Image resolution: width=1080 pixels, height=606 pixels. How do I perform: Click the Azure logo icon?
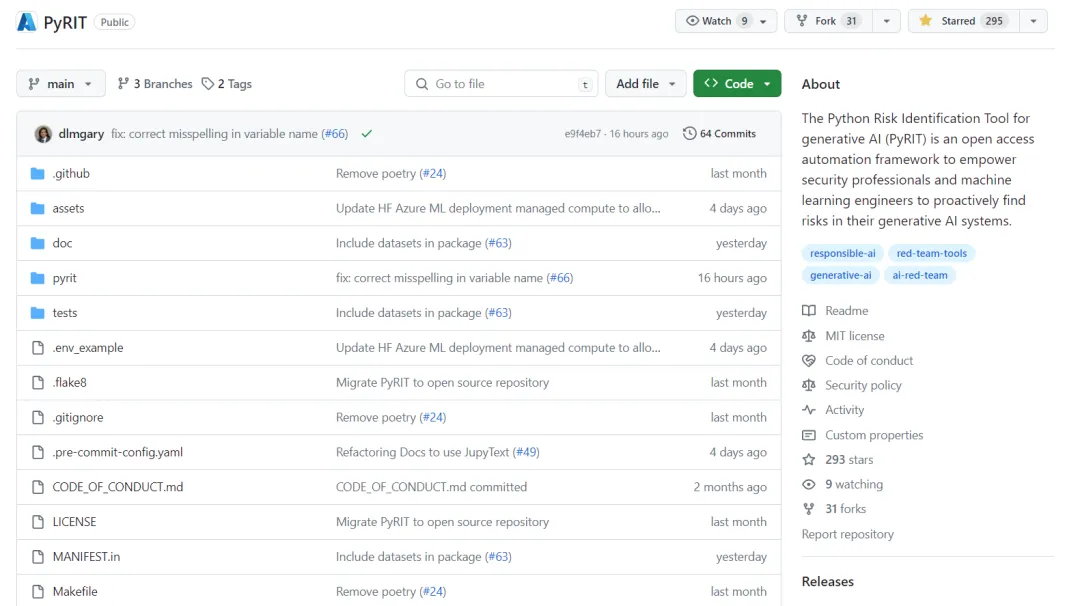point(27,22)
